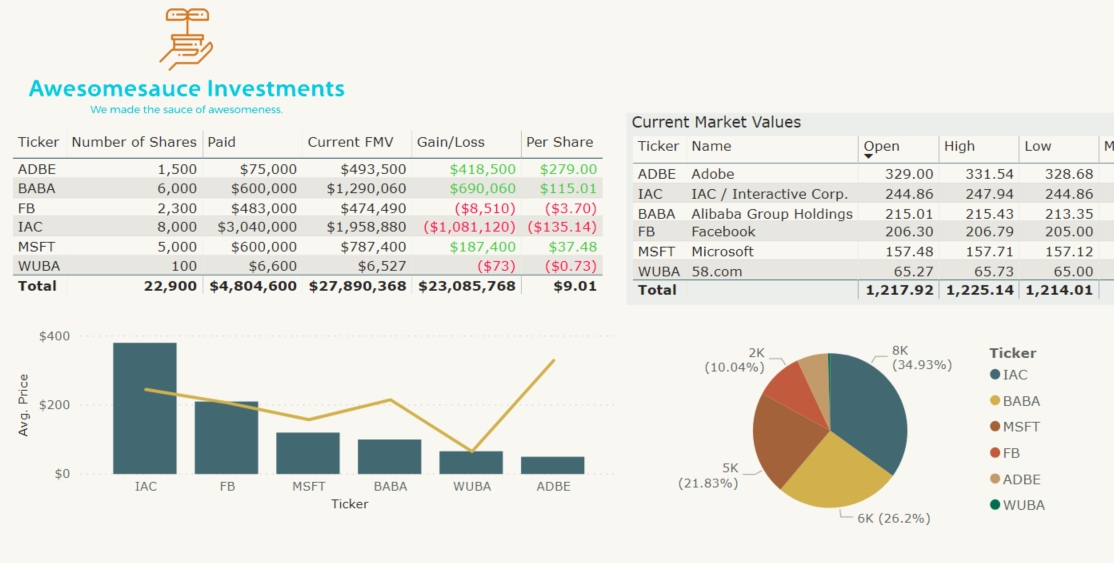This screenshot has width=1114, height=563.
Task: Click the ADBE bar in bar chart
Action: (x=553, y=465)
